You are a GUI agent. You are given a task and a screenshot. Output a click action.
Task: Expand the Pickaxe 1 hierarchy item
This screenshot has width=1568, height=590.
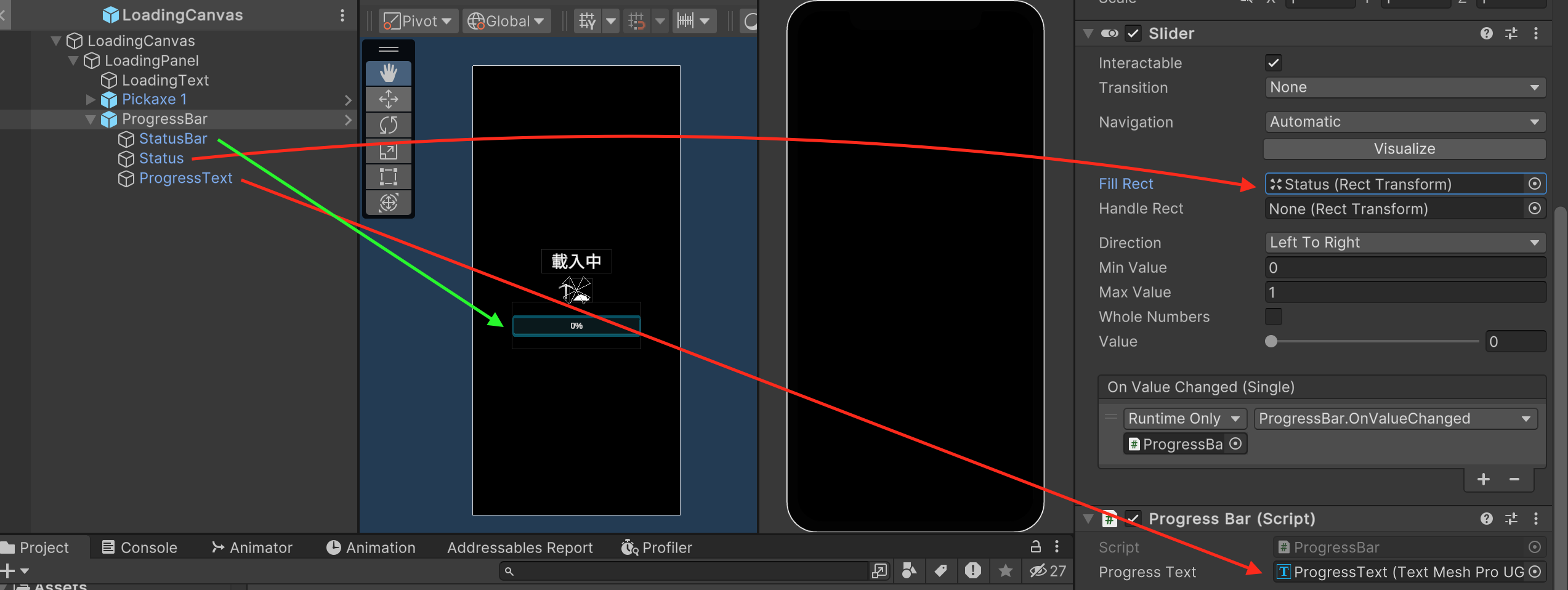(91, 99)
